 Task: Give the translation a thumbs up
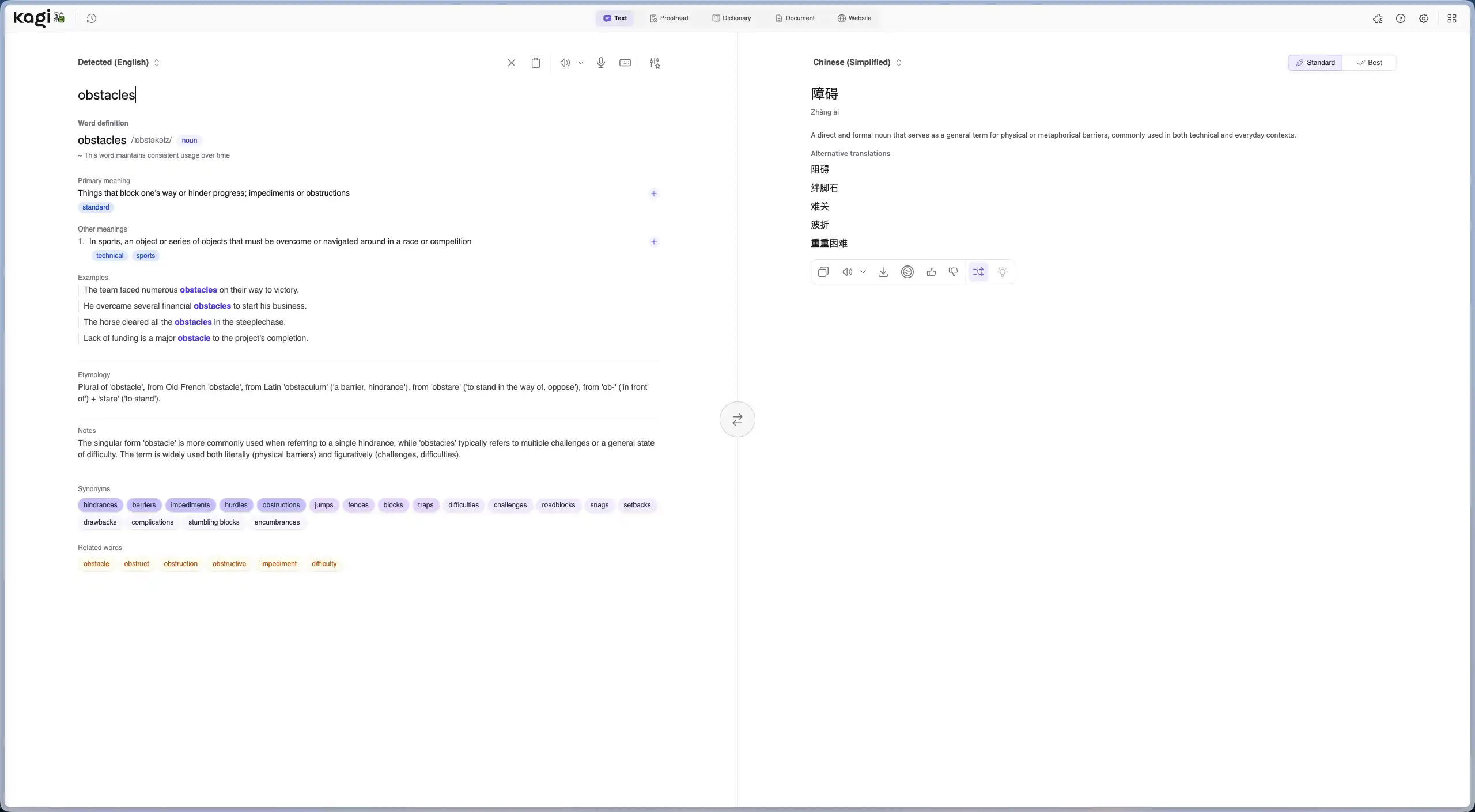pos(931,272)
